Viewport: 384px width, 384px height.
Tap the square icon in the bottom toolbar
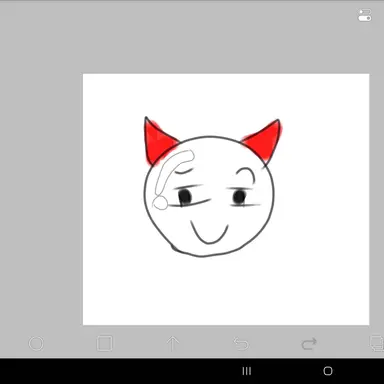[x=104, y=343]
